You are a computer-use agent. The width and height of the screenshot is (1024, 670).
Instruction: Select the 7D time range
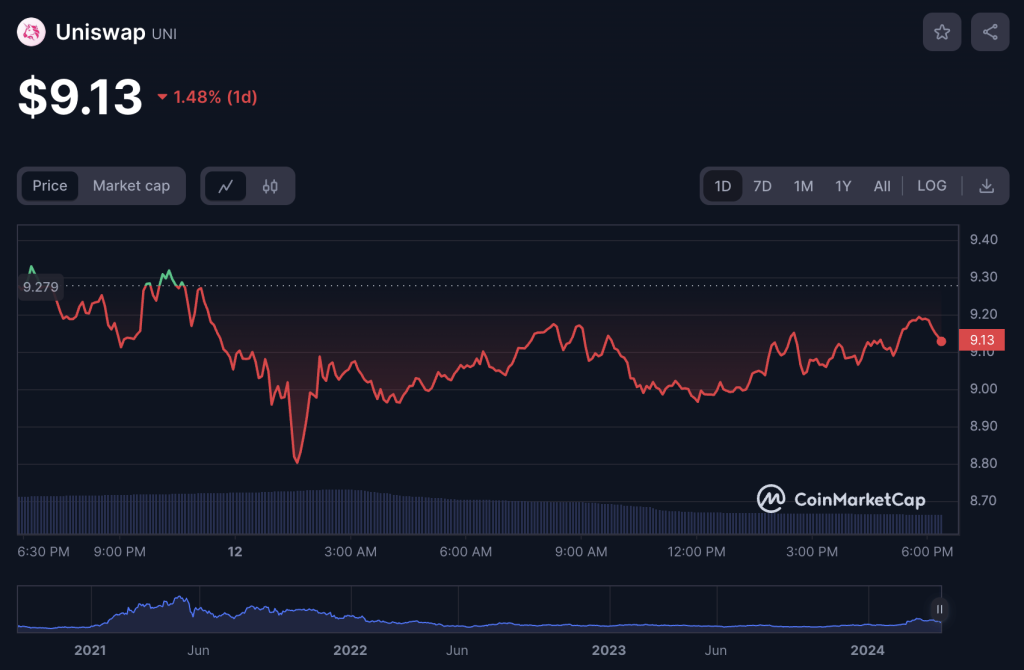coord(762,186)
